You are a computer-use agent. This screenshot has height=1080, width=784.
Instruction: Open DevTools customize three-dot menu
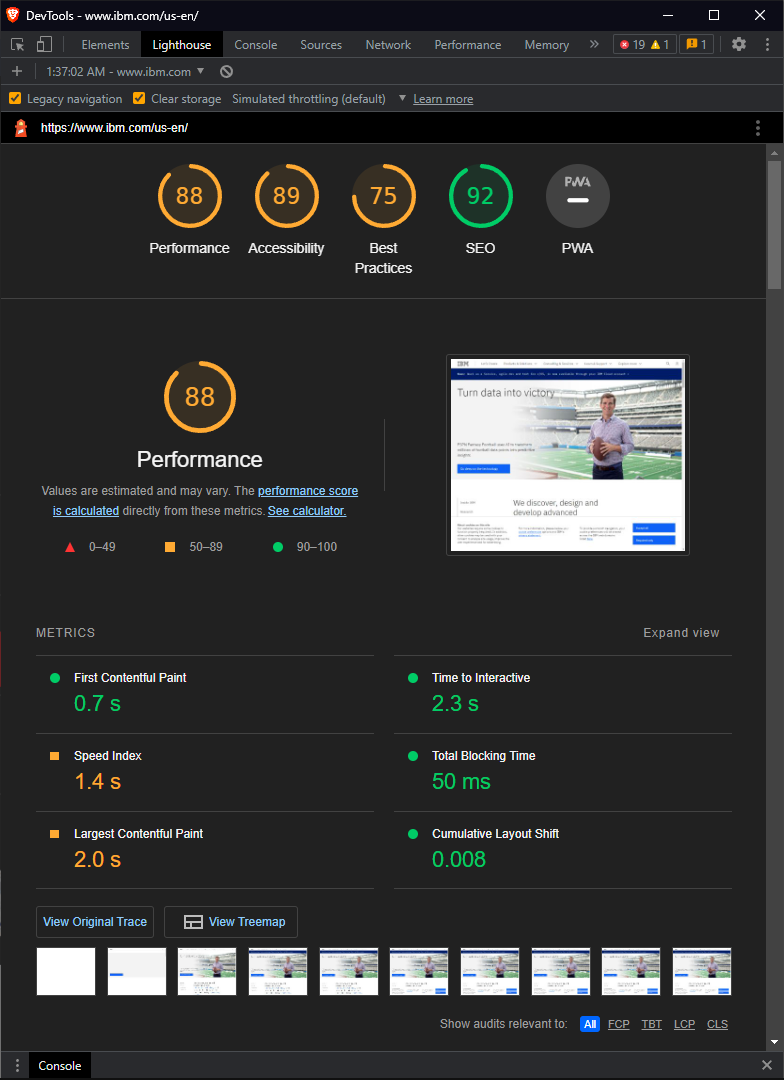click(x=767, y=45)
